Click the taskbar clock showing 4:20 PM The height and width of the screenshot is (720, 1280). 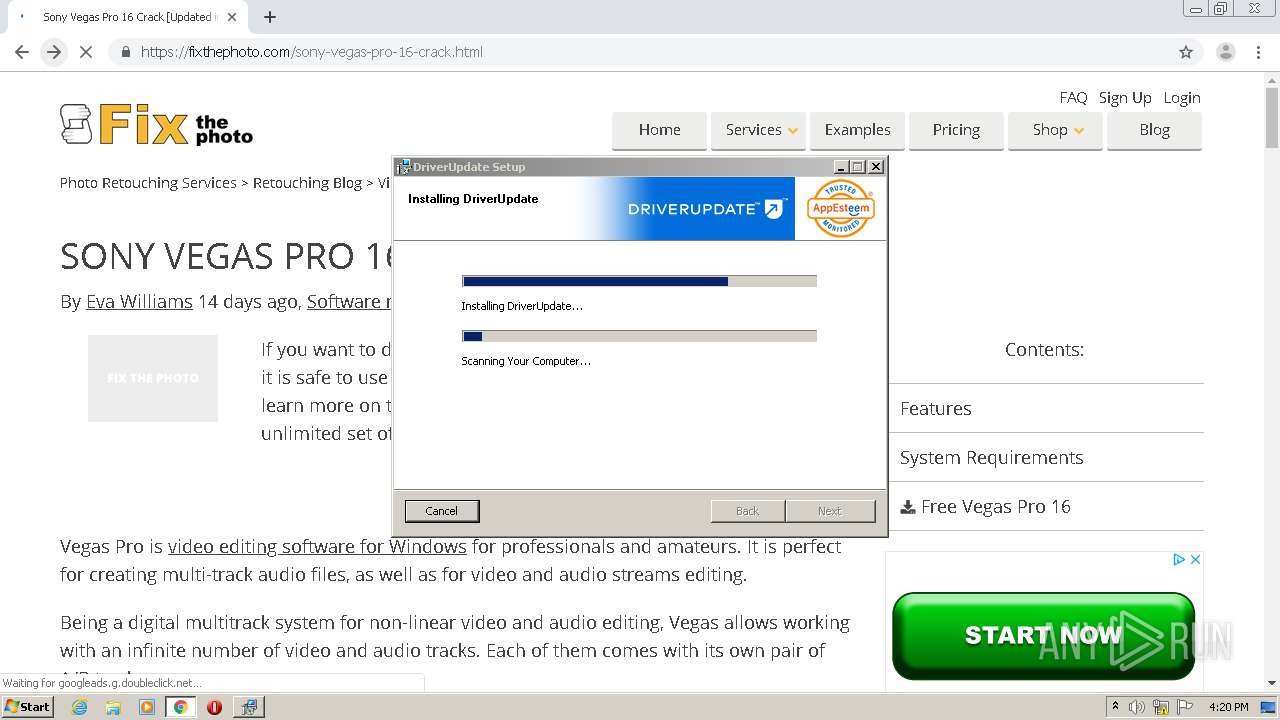pyautogui.click(x=1228, y=707)
